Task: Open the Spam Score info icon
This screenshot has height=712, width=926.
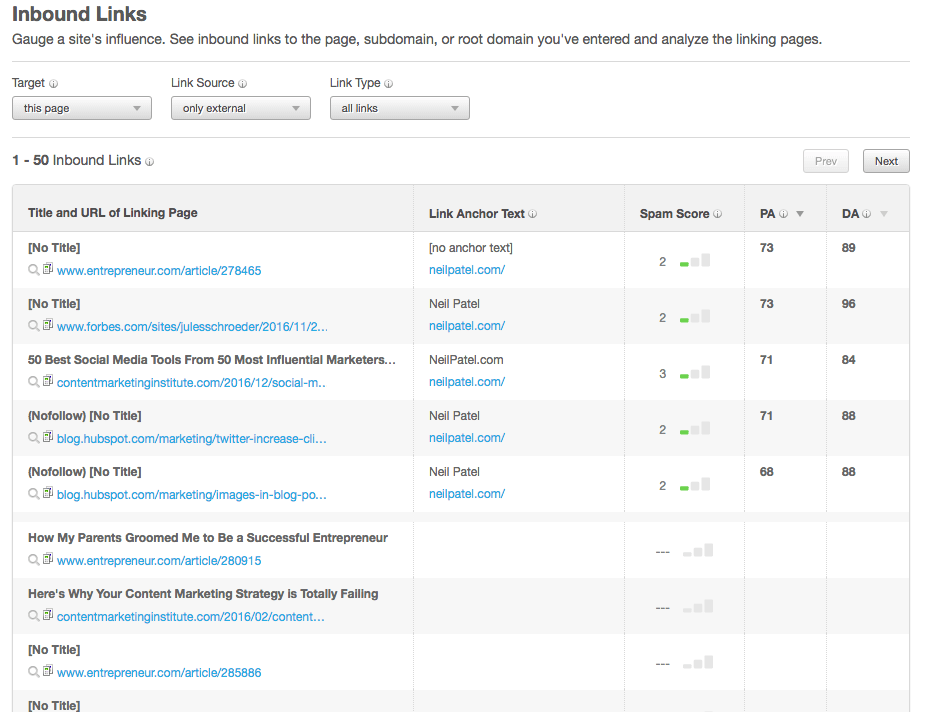Action: (x=717, y=214)
